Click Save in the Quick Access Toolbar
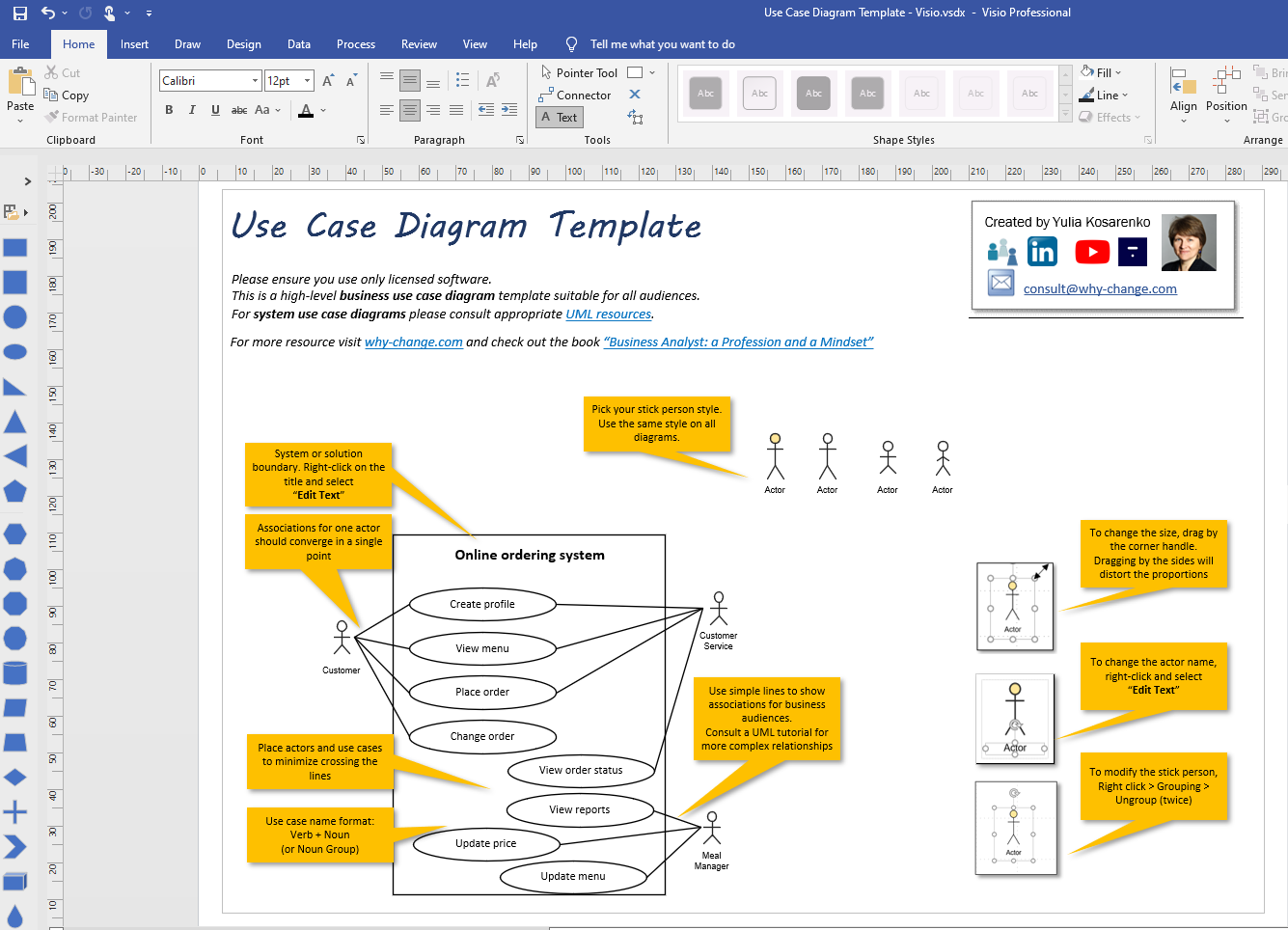This screenshot has height=930, width=1288. coord(19,13)
